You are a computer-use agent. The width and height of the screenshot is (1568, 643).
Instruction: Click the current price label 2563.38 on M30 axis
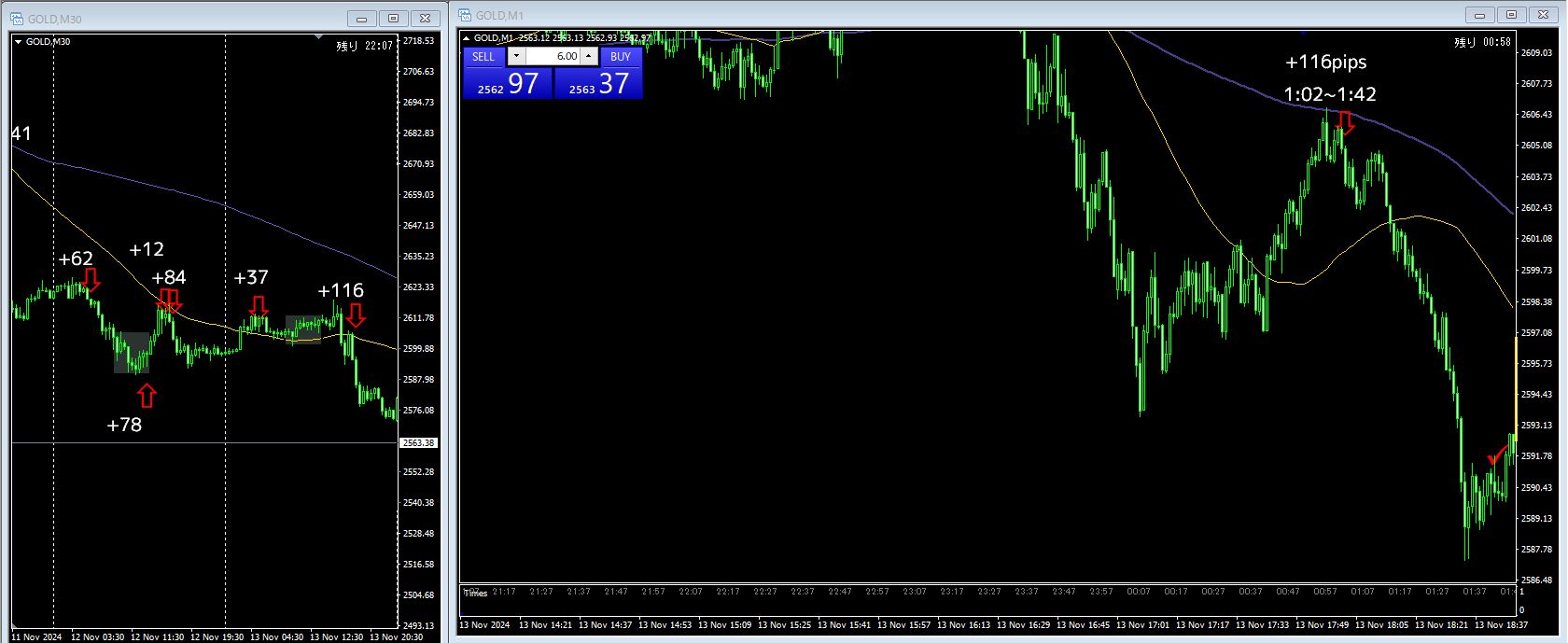click(x=418, y=442)
